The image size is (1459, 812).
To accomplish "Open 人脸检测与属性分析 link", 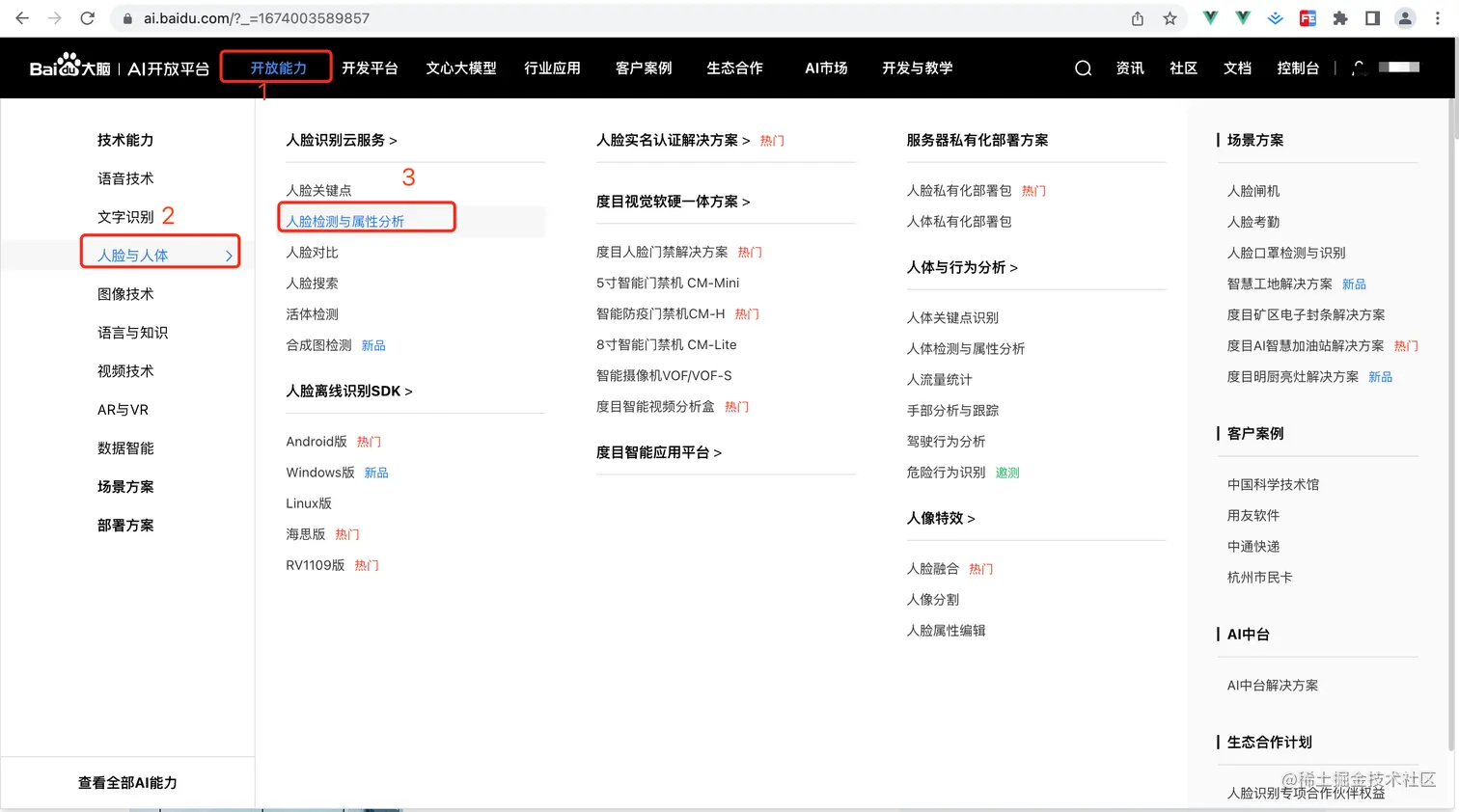I will (x=344, y=221).
